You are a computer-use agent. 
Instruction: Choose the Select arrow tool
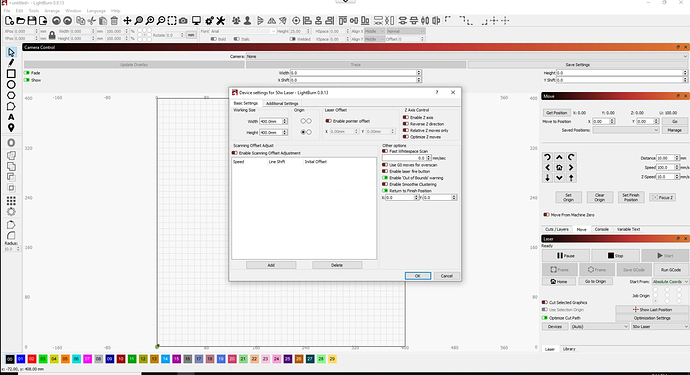(x=11, y=52)
